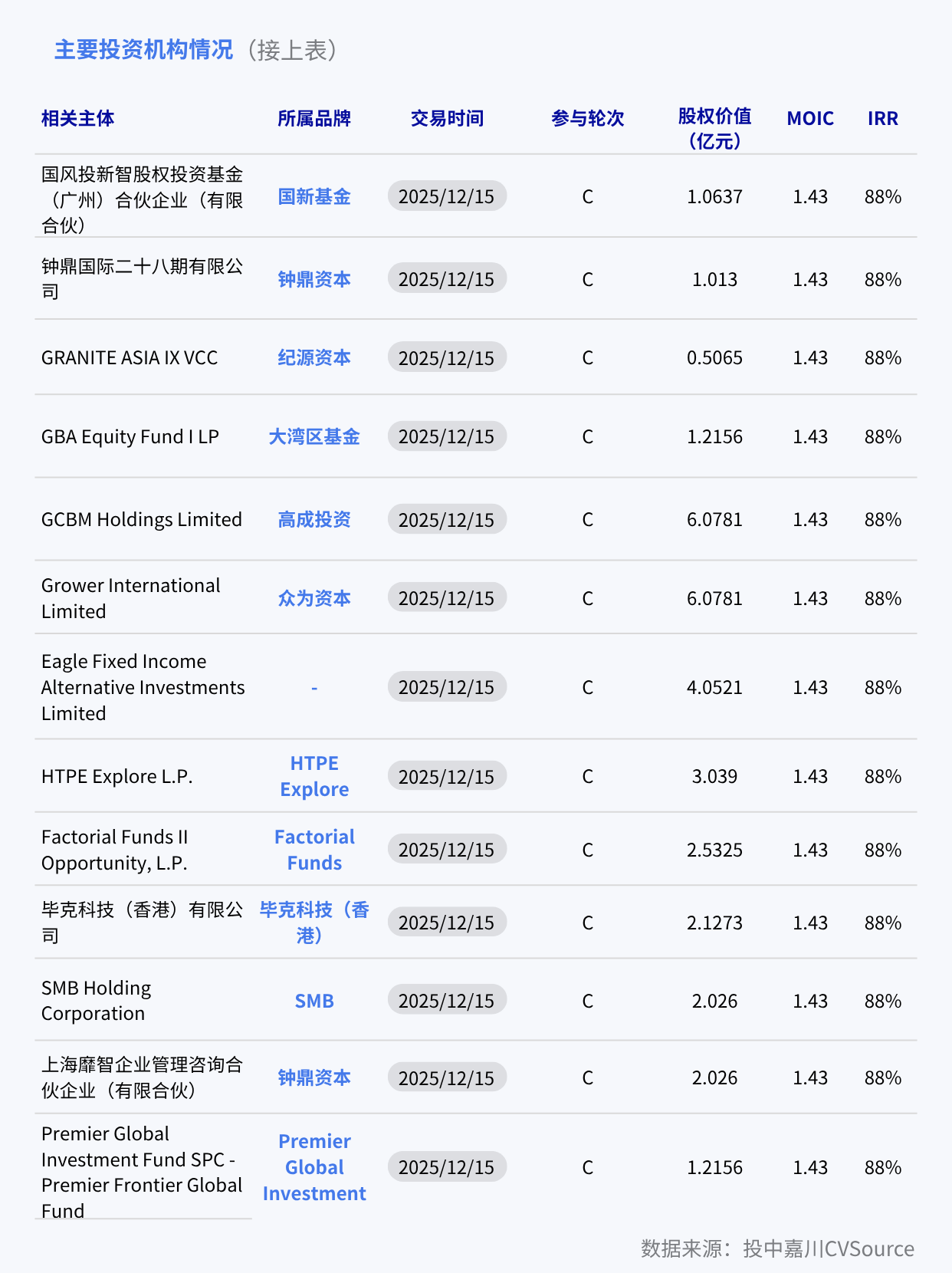Click the 交易时间 column header

tap(447, 119)
